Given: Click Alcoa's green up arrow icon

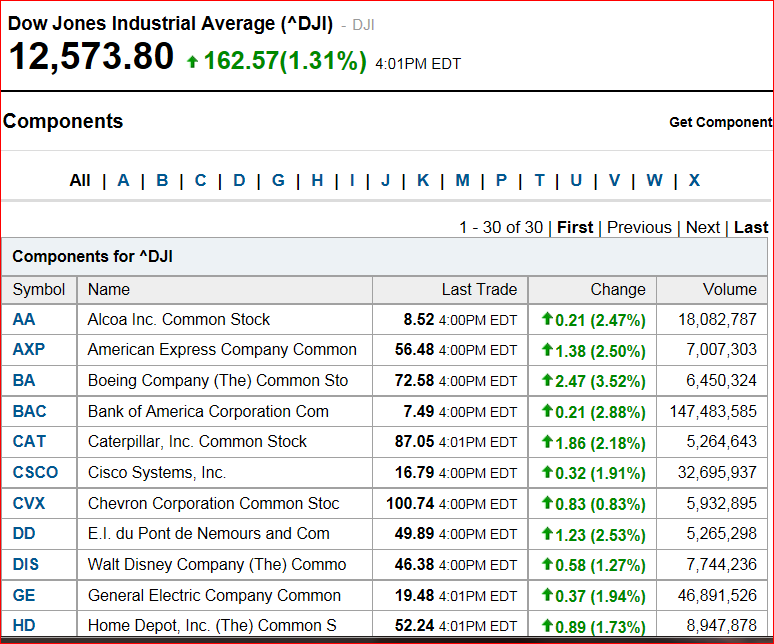Looking at the screenshot, I should click(547, 319).
